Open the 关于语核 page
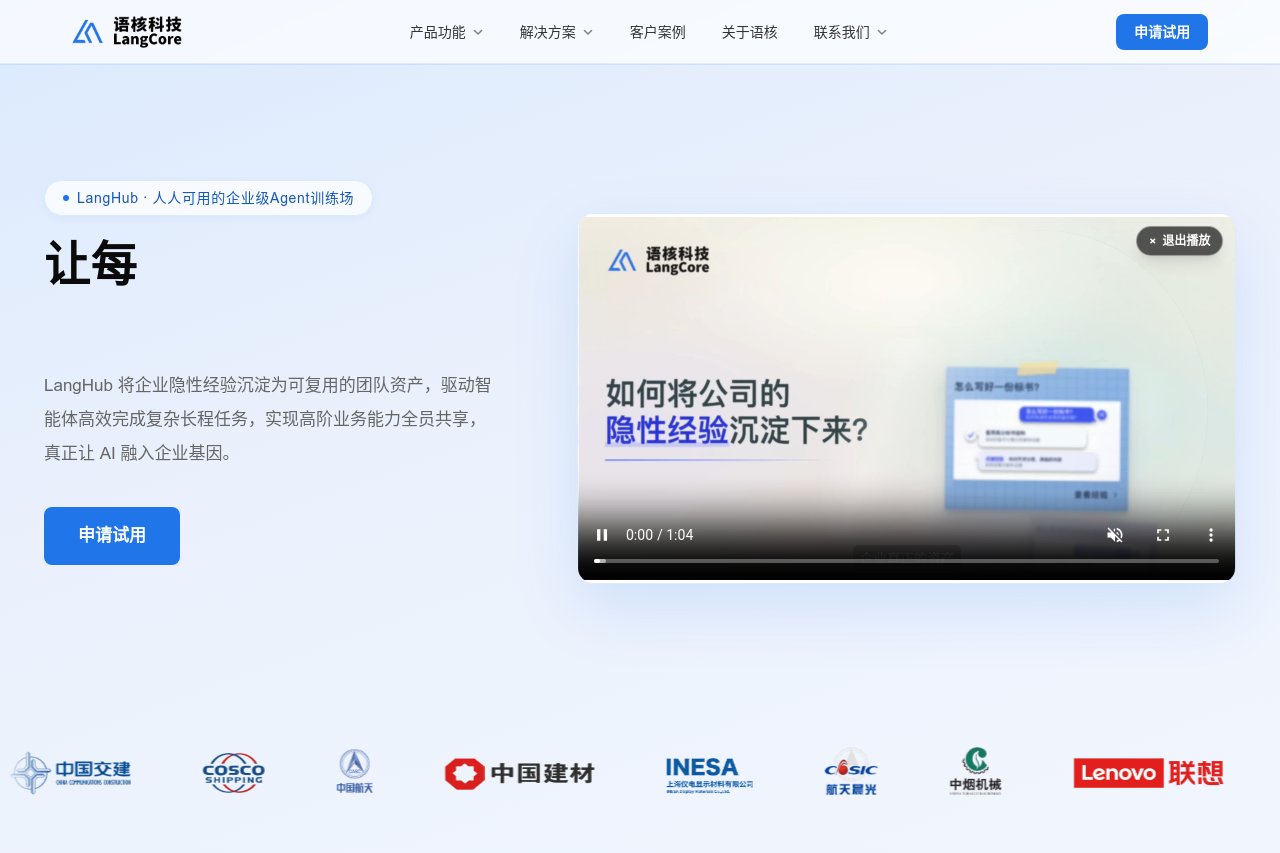This screenshot has height=853, width=1280. pos(750,32)
